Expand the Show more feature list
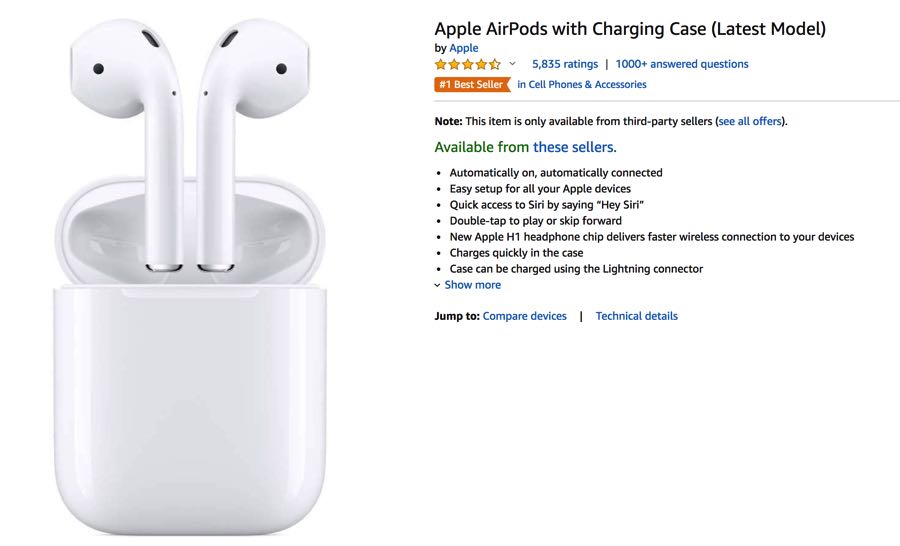 pyautogui.click(x=472, y=285)
